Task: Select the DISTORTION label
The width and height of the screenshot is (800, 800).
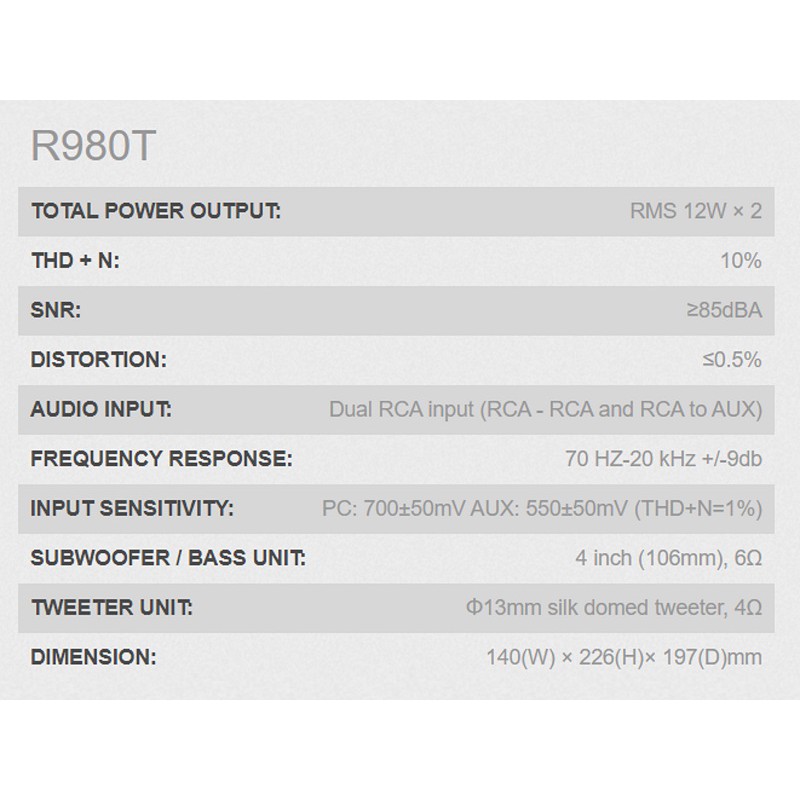Action: pos(98,360)
